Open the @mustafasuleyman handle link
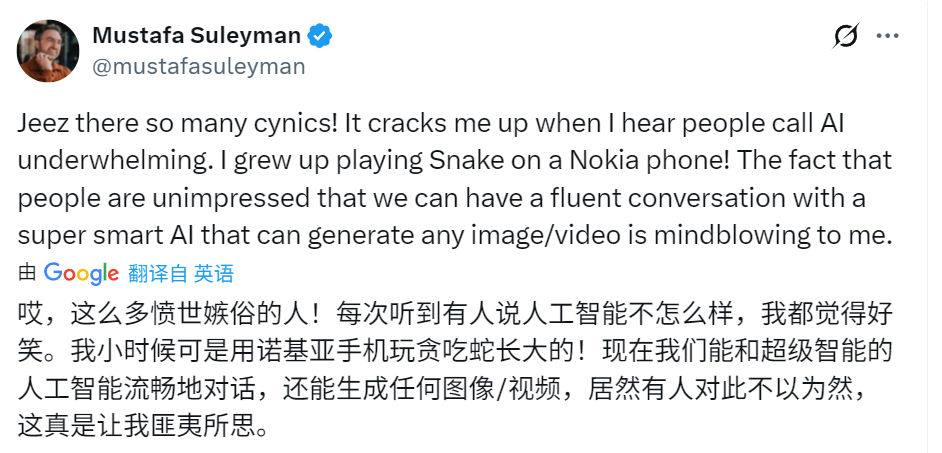This screenshot has width=942, height=453. pos(199,67)
